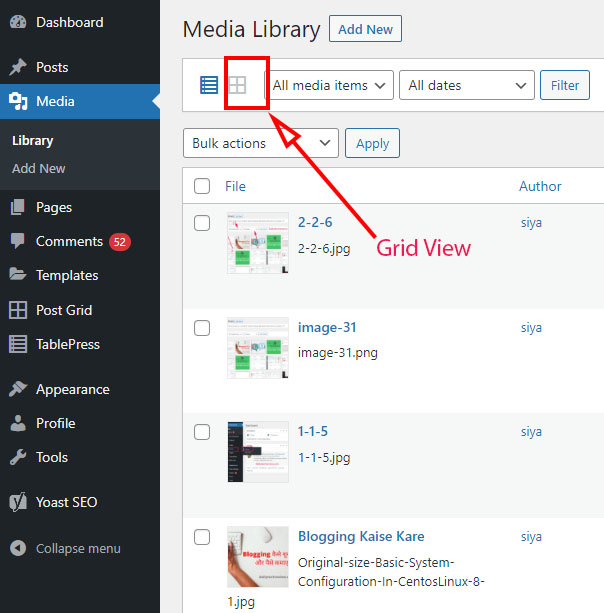Click author siya in 1-1-5 row
Image resolution: width=604 pixels, height=613 pixels.
tap(531, 432)
